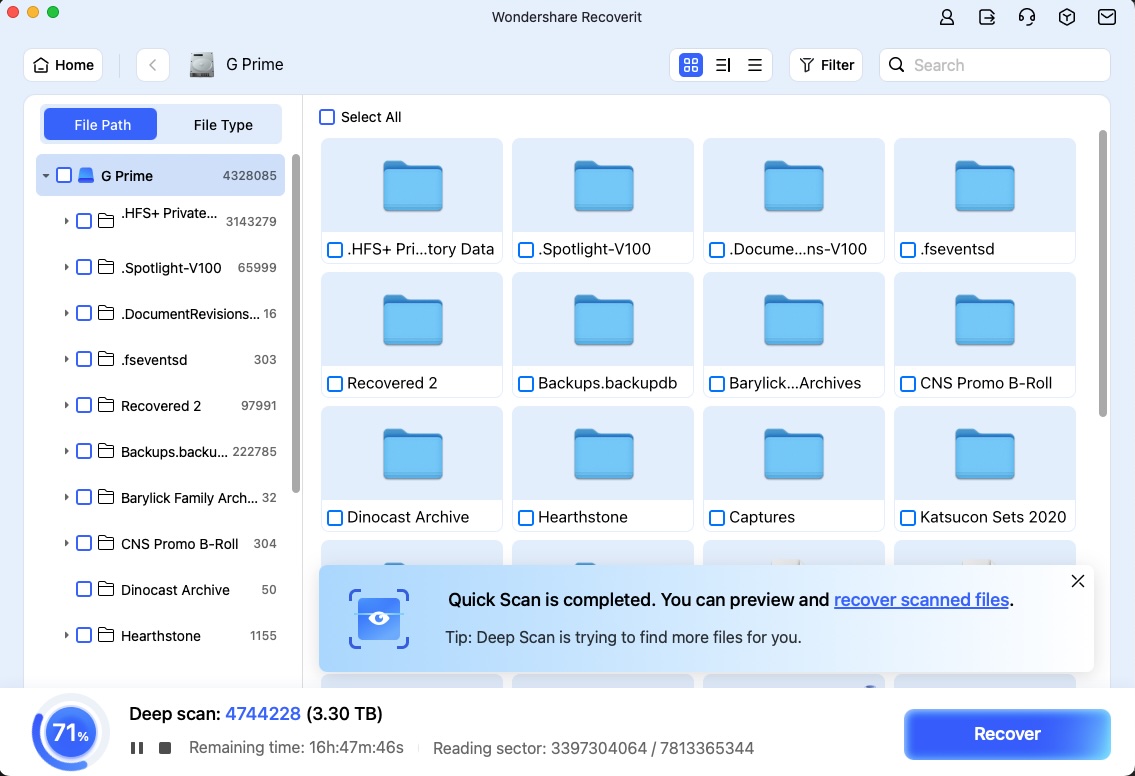
Task: Check the Select All checkbox
Action: (327, 117)
